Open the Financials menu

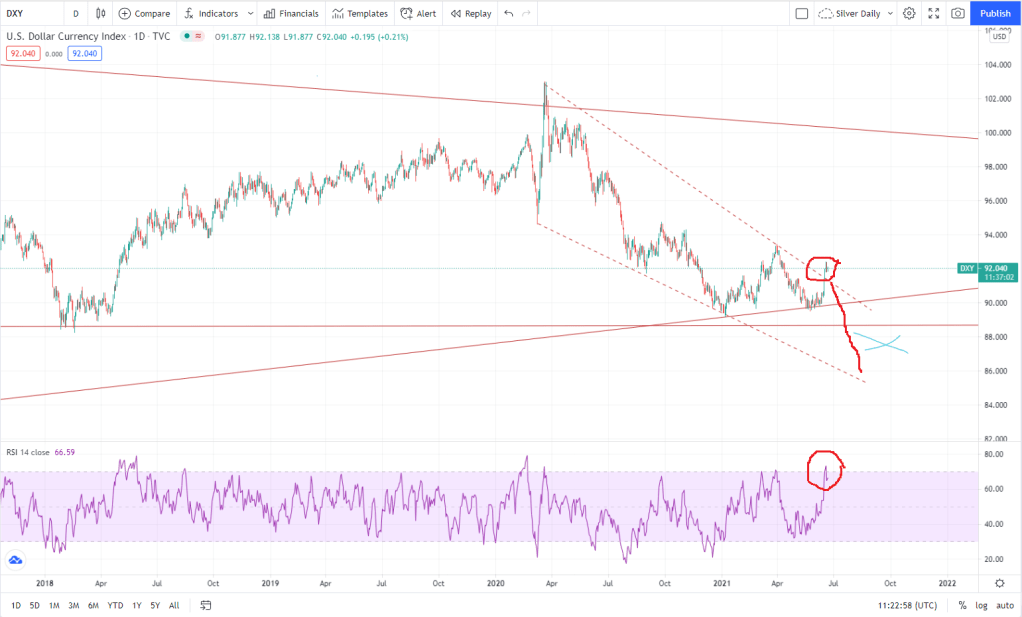291,14
